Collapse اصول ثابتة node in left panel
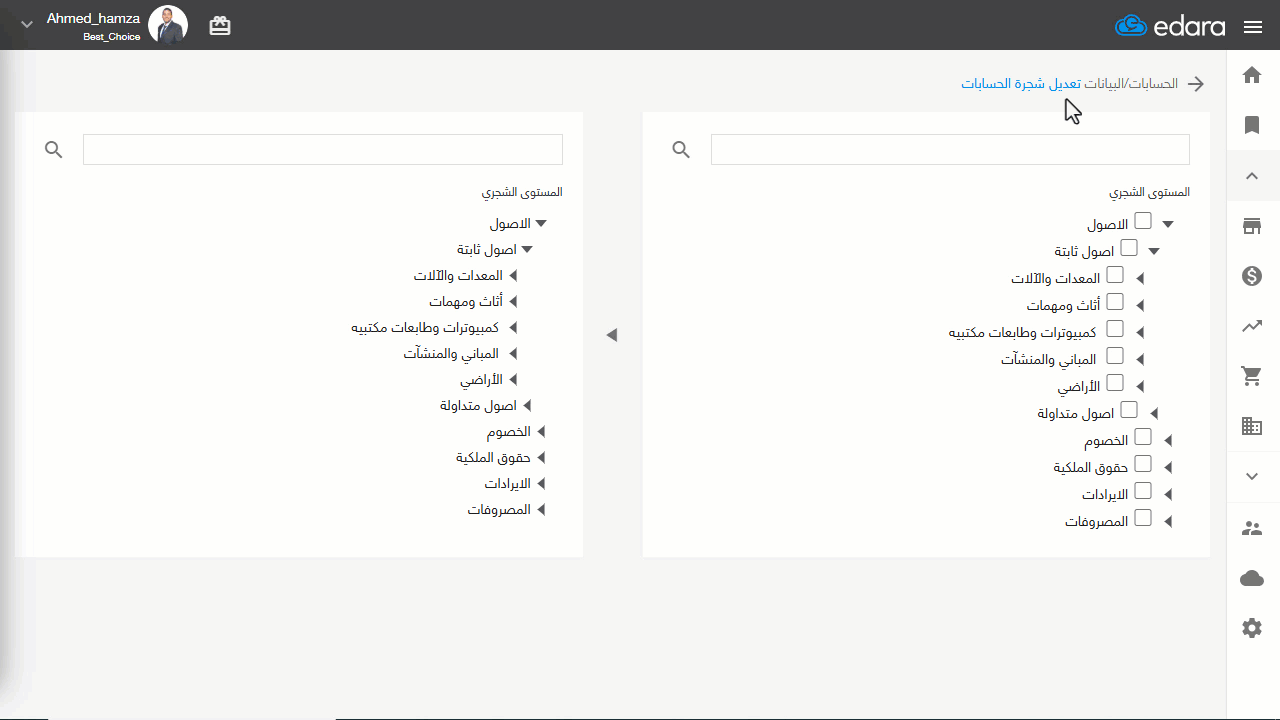The height and width of the screenshot is (720, 1280). [x=527, y=250]
